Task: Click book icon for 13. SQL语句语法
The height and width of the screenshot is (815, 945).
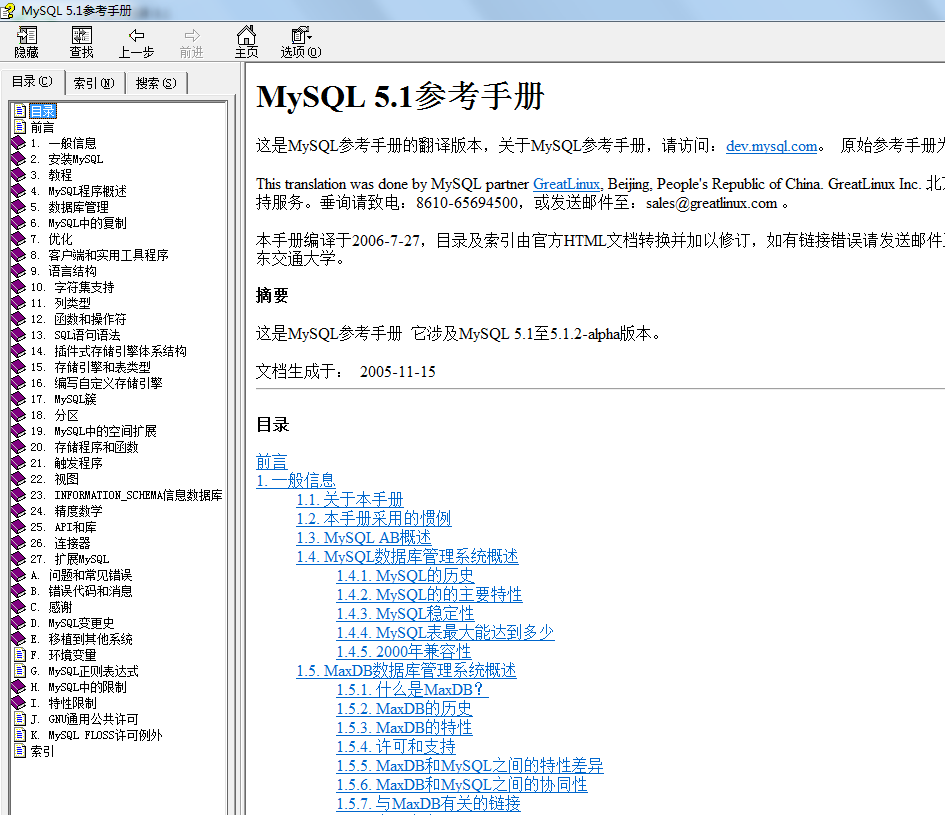Action: point(19,335)
